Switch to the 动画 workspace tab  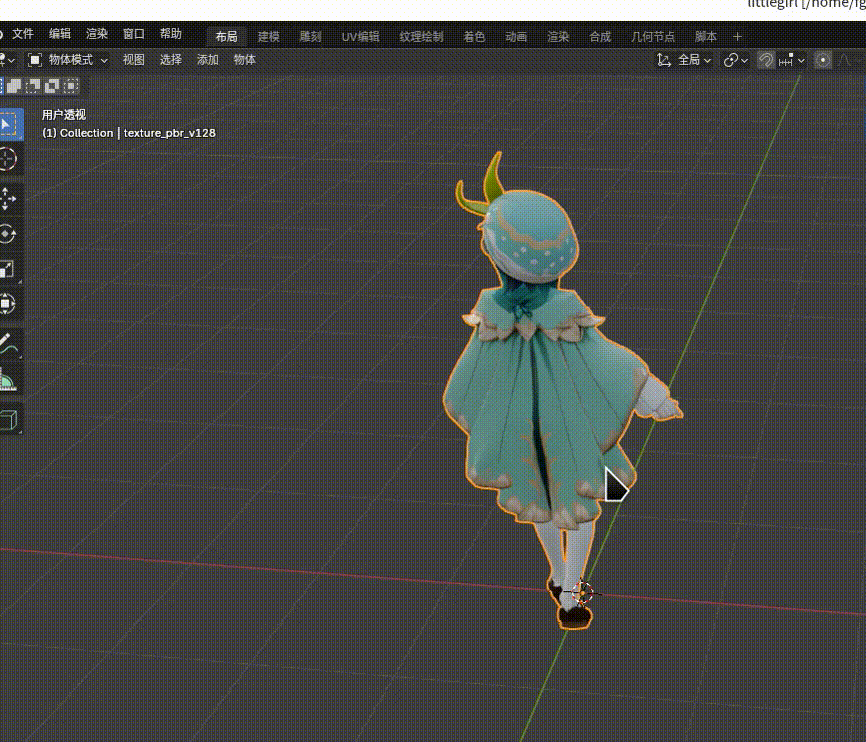point(516,36)
